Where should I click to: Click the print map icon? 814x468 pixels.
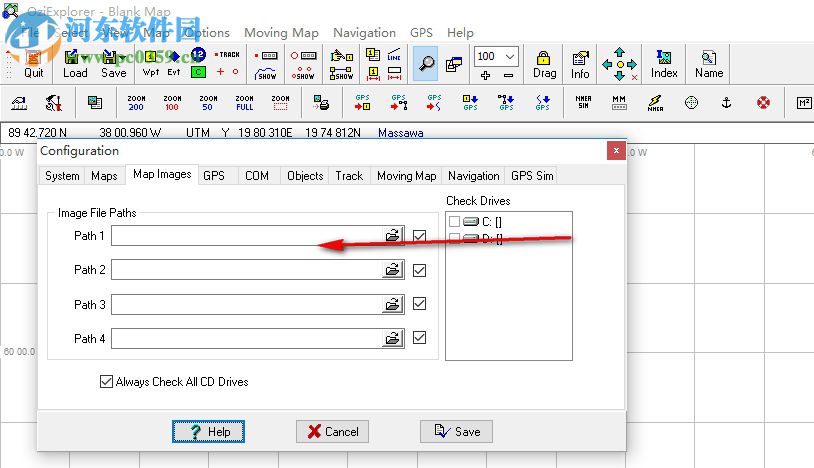click(321, 103)
